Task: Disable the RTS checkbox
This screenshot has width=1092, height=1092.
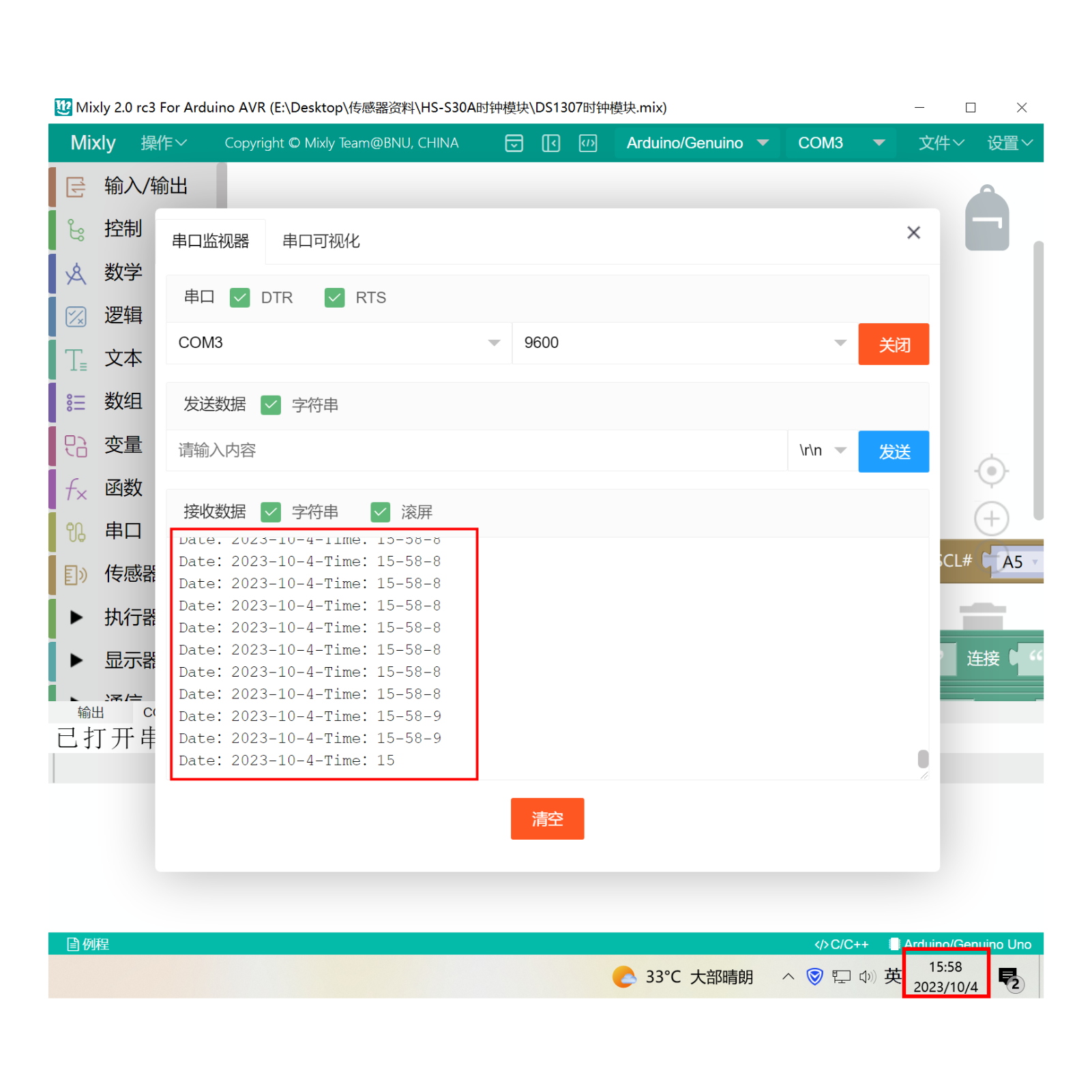Action: coord(334,297)
